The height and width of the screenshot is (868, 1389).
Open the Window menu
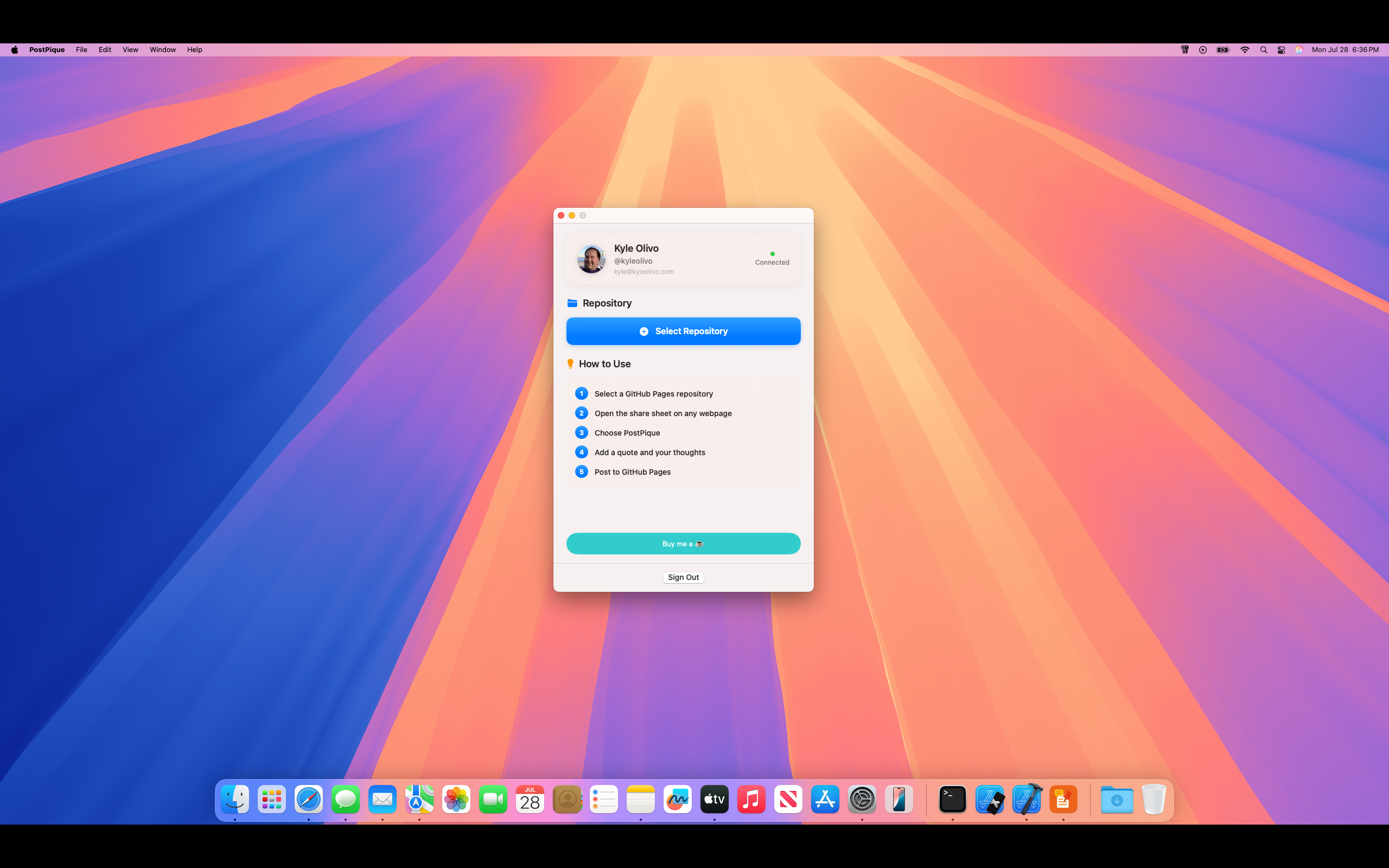tap(163, 50)
